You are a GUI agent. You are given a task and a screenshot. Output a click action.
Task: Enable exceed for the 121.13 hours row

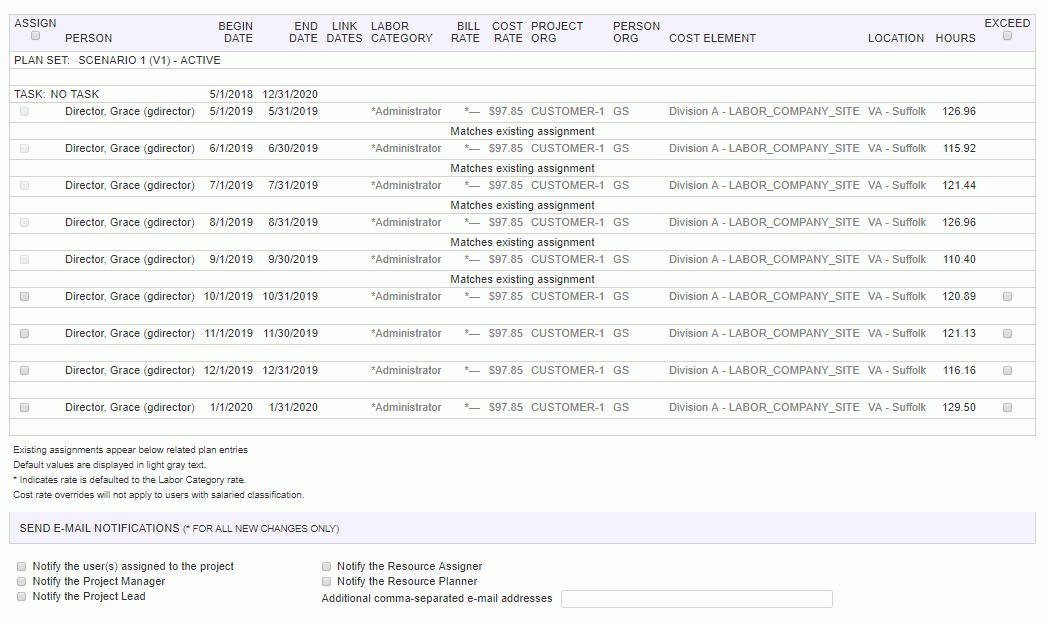coord(1008,333)
